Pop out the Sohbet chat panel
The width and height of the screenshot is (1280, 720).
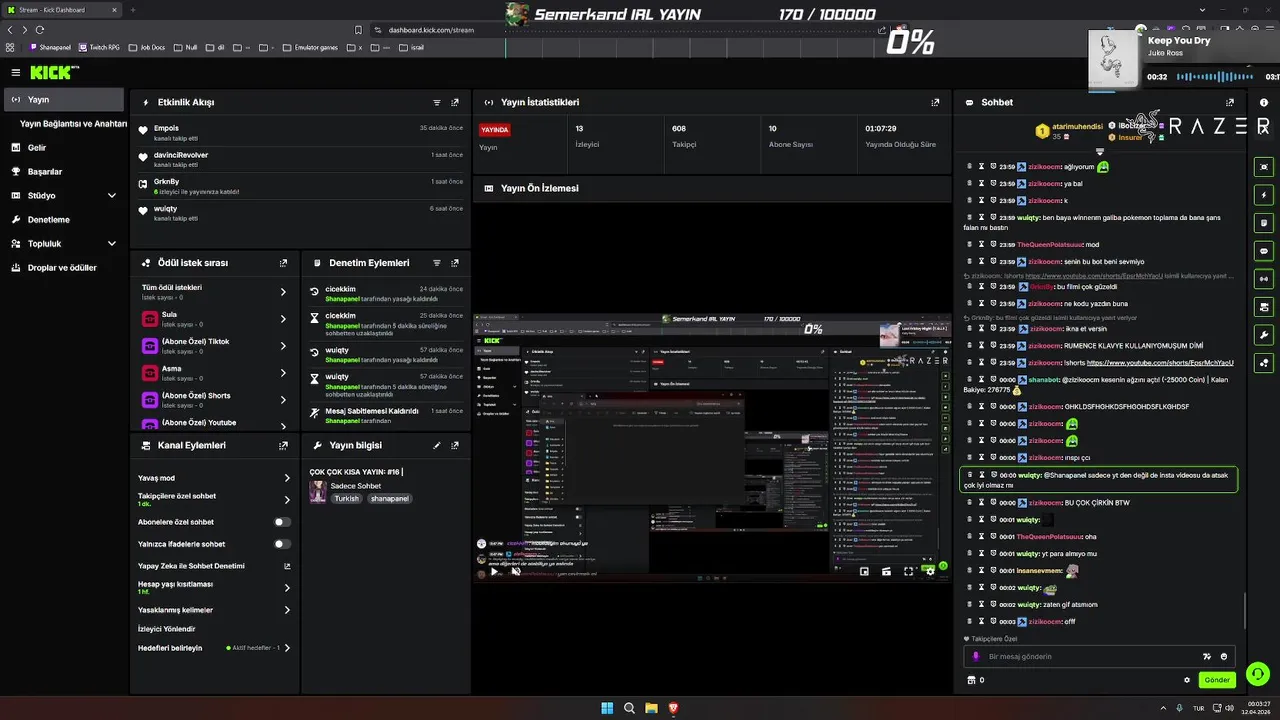[1230, 102]
